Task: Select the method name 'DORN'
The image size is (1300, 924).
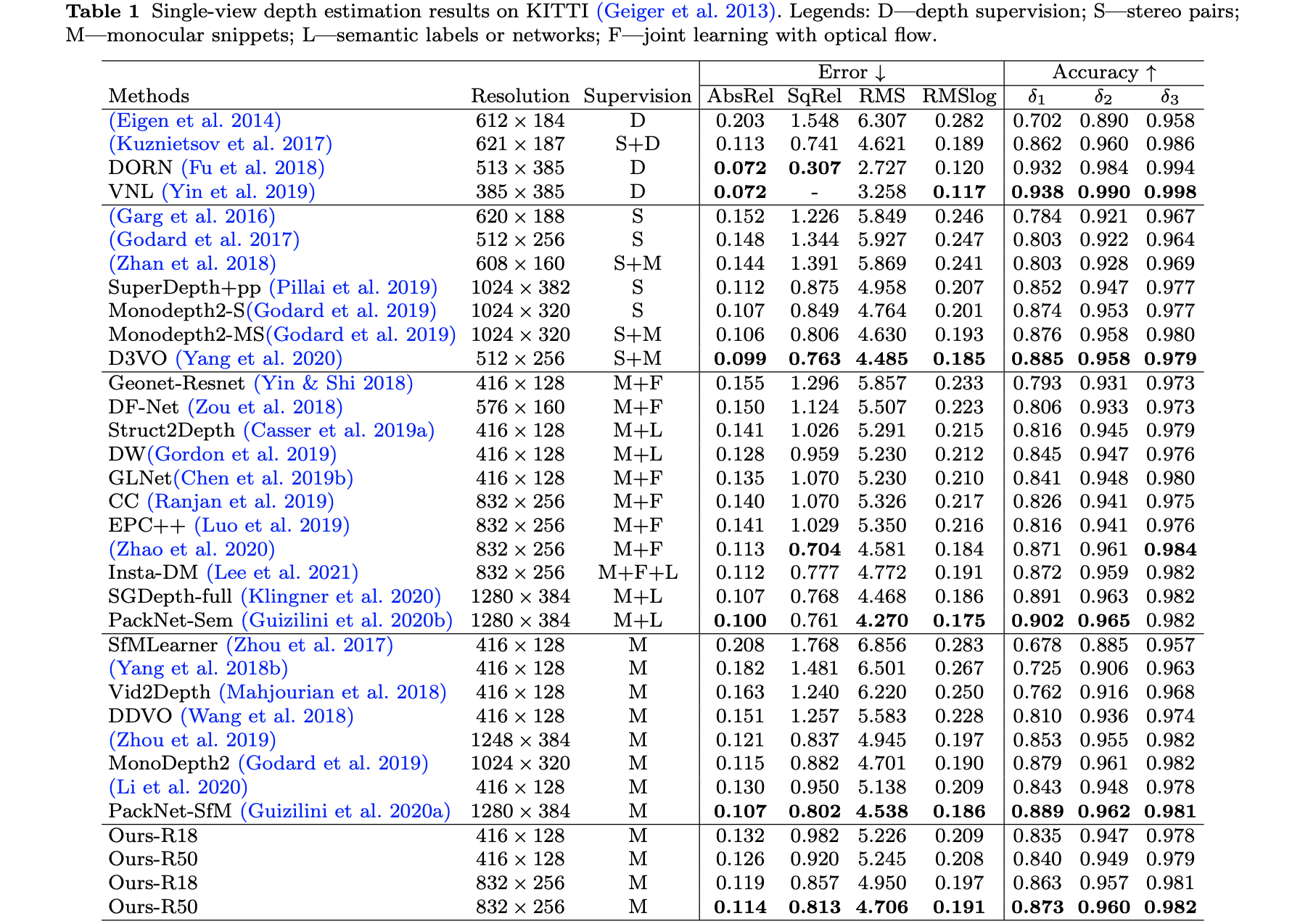Action: click(141, 168)
